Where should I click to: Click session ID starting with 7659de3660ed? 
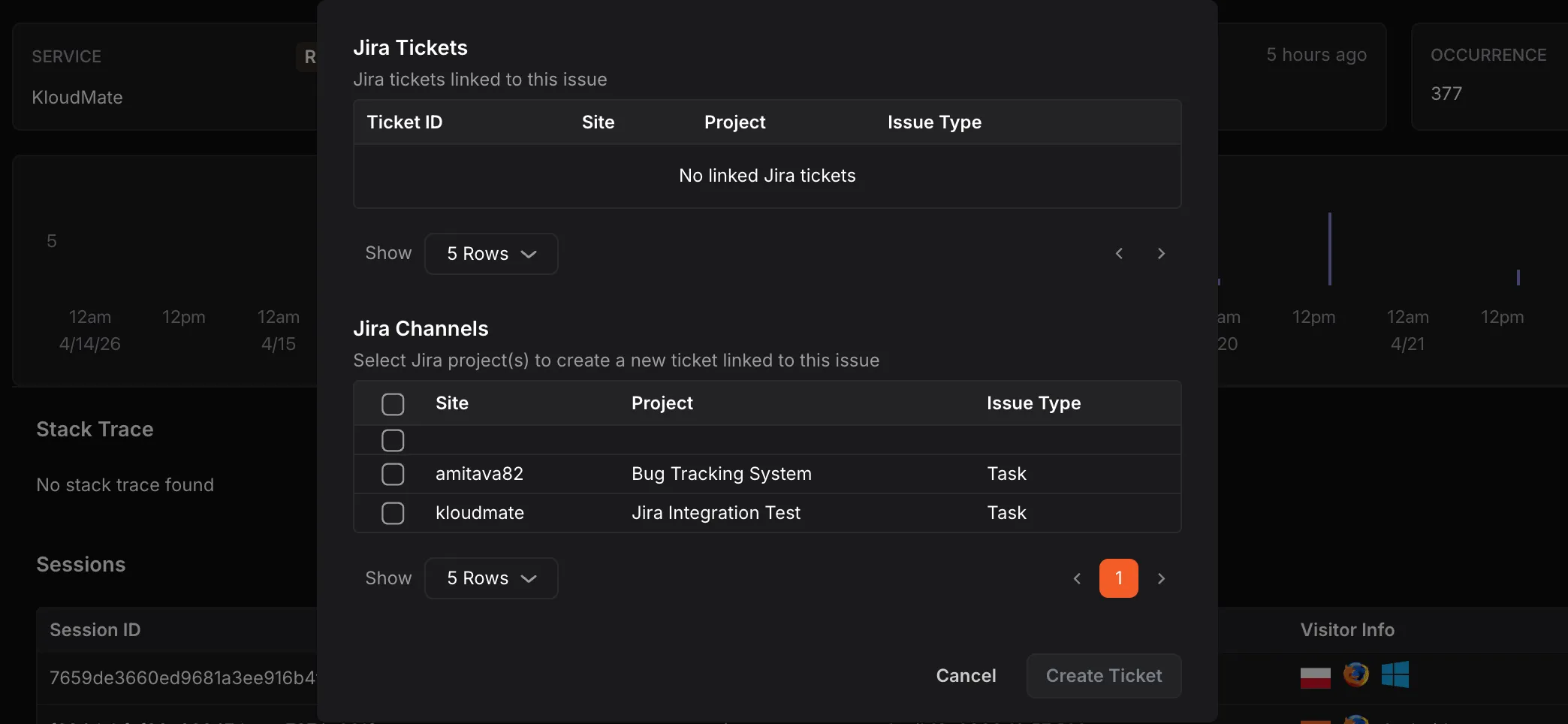pos(182,678)
